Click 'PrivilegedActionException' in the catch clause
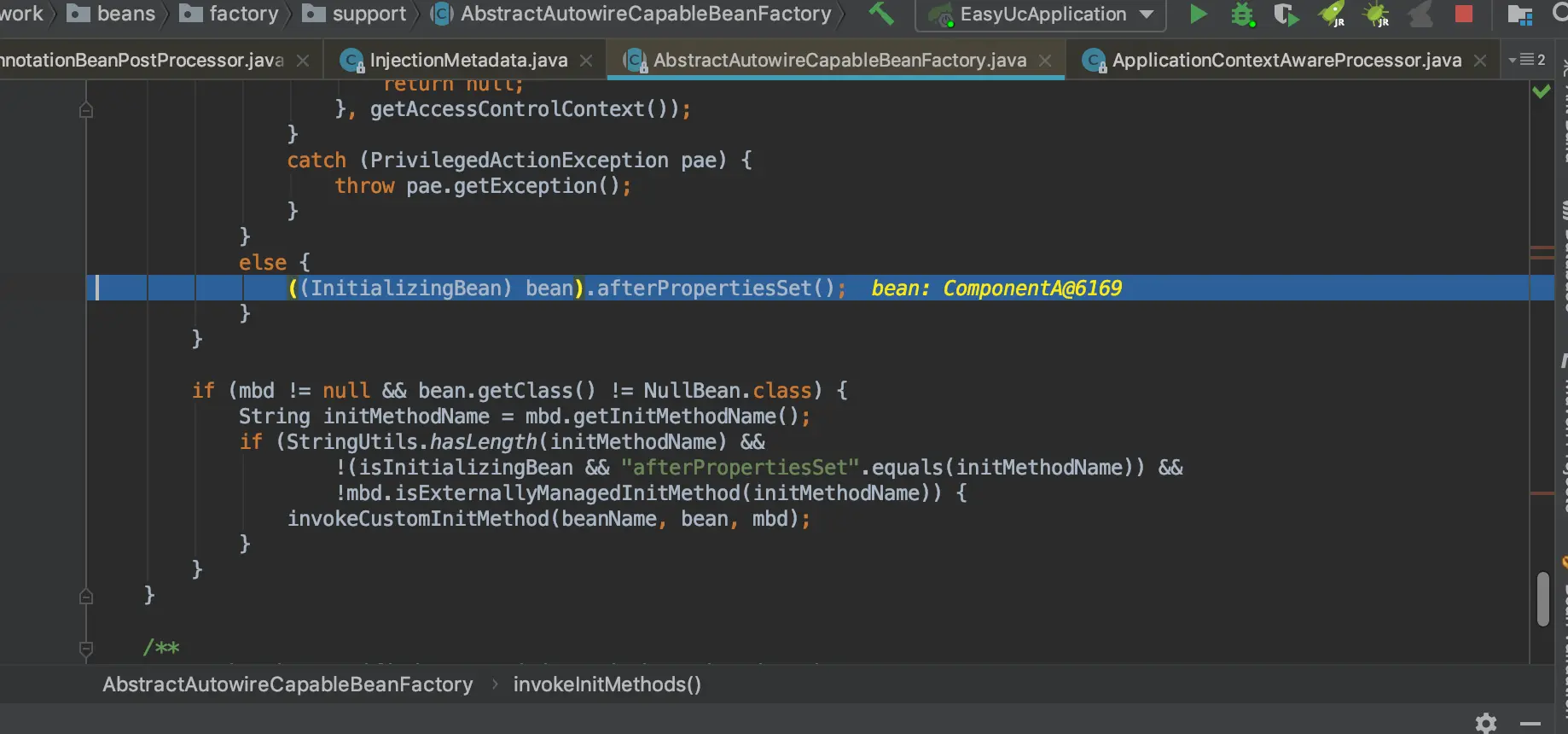Viewport: 1568px width, 734px height. coord(520,160)
